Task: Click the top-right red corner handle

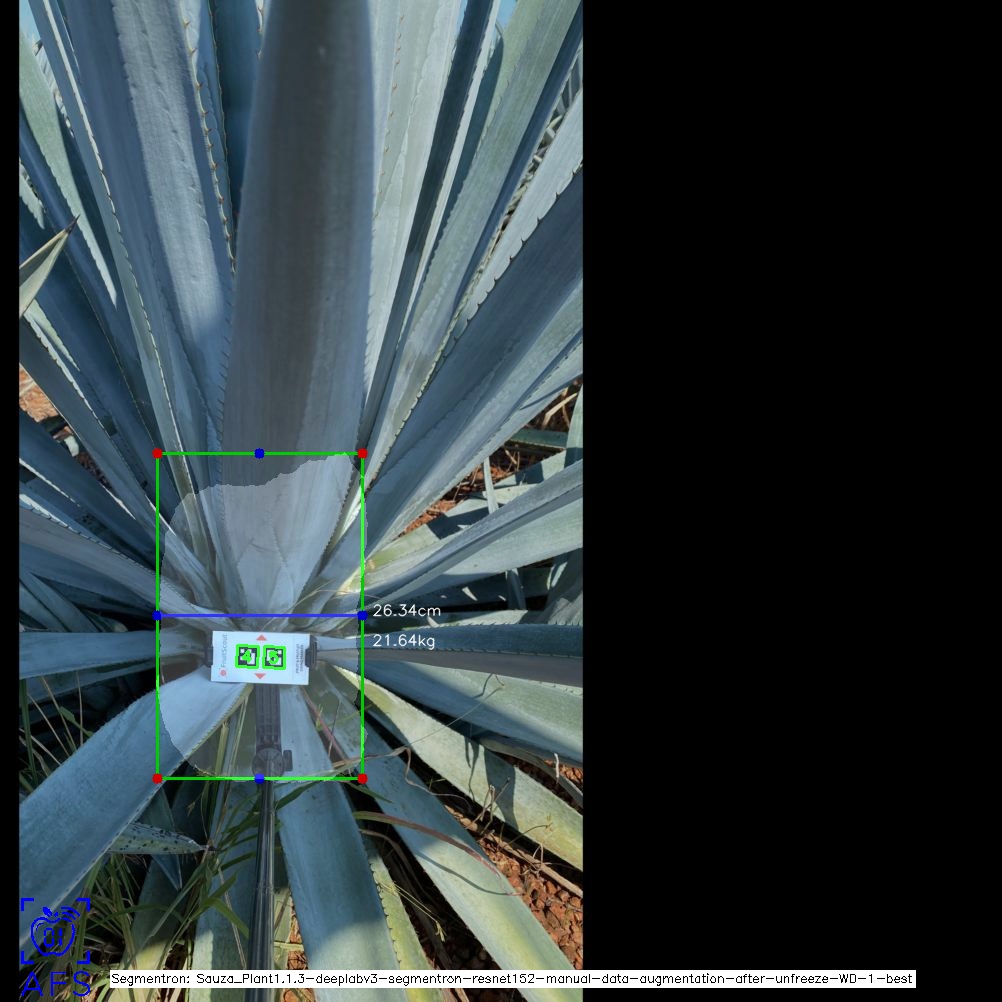Action: coord(362,453)
